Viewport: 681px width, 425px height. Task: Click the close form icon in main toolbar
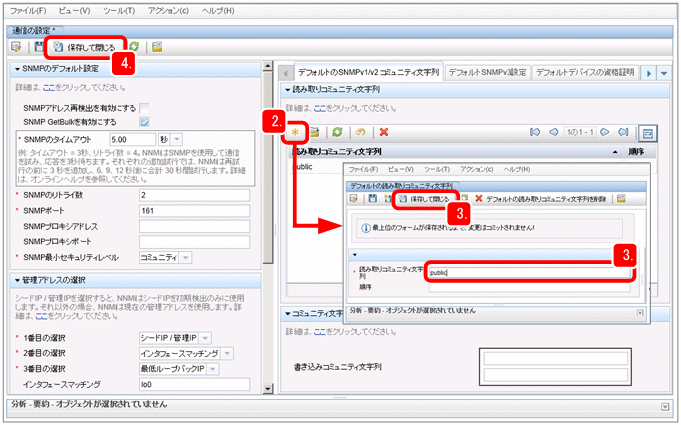(x=16, y=46)
